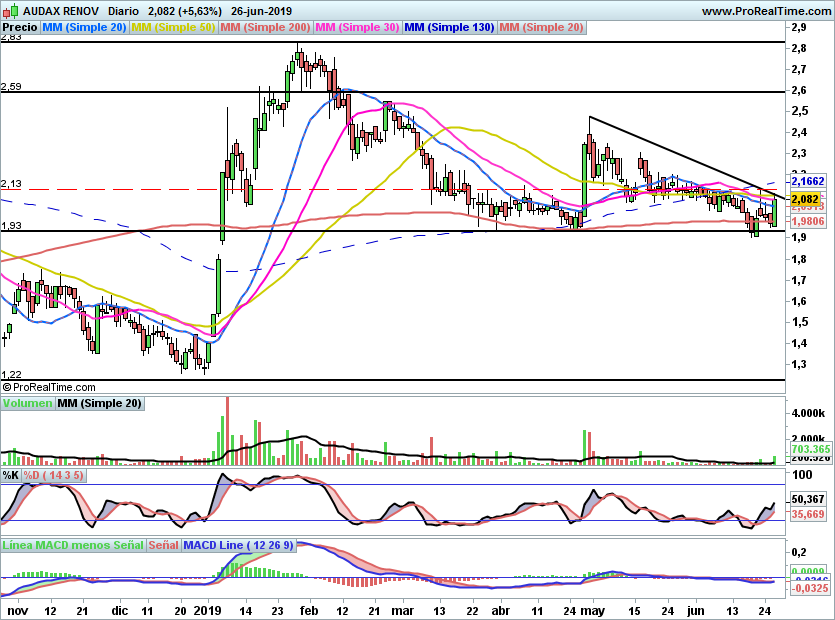Click the mar month on the time axis
The width and height of the screenshot is (835, 620).
pos(403,610)
